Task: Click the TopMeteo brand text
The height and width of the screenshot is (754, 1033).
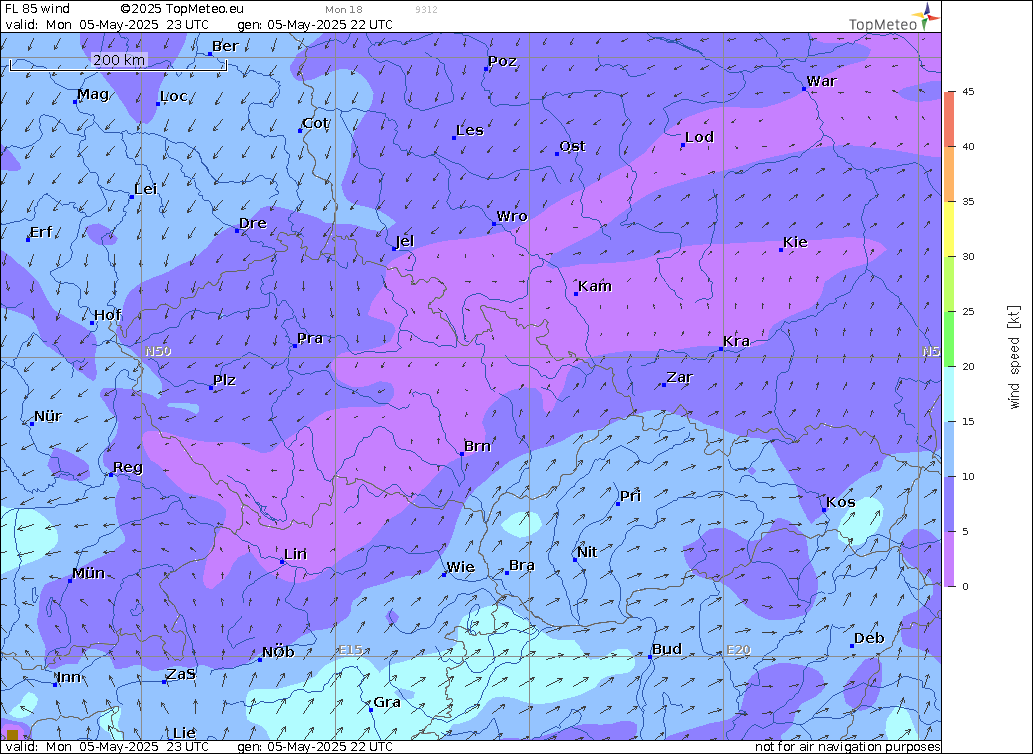Action: coord(883,25)
